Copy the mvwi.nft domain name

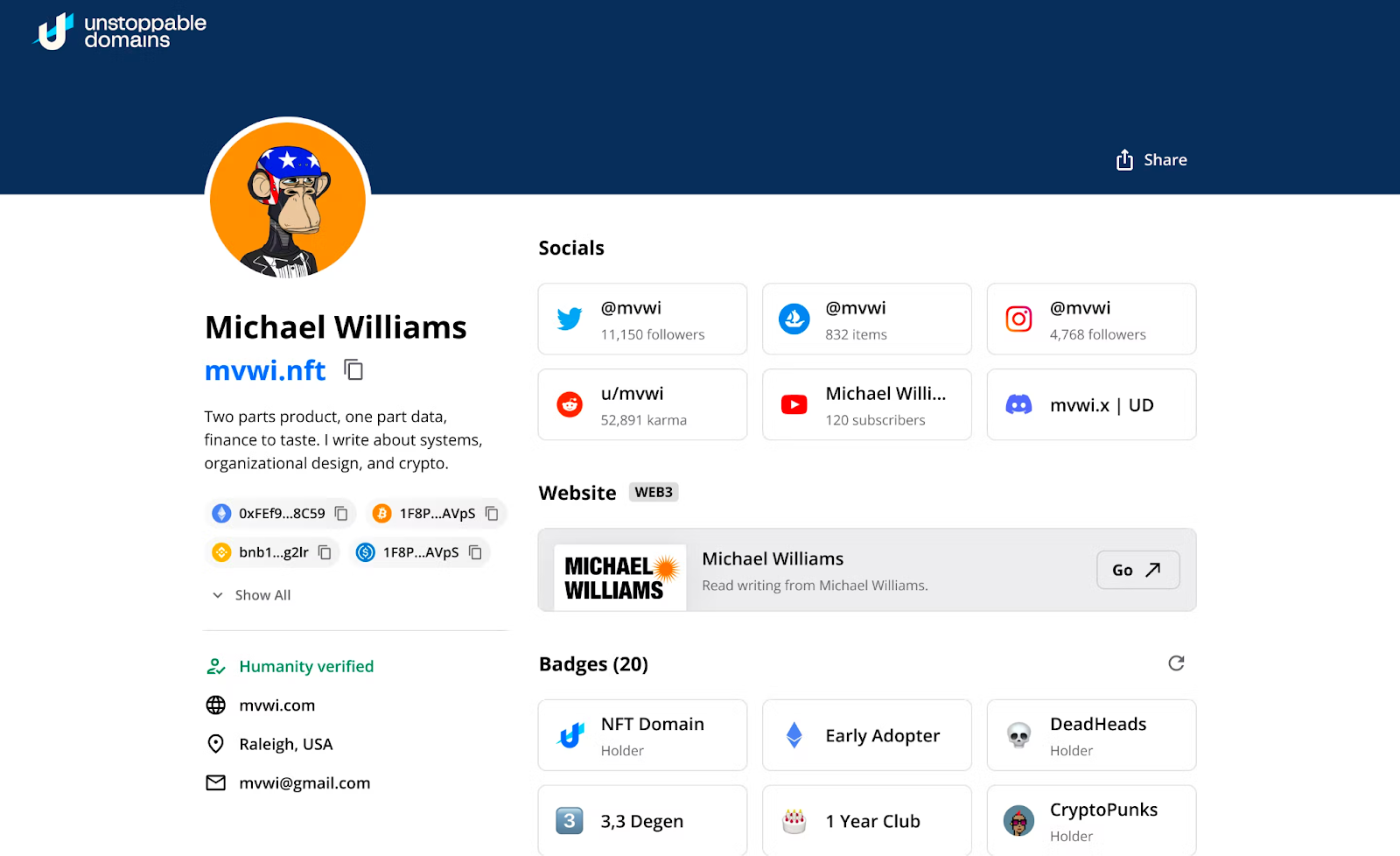[x=353, y=370]
